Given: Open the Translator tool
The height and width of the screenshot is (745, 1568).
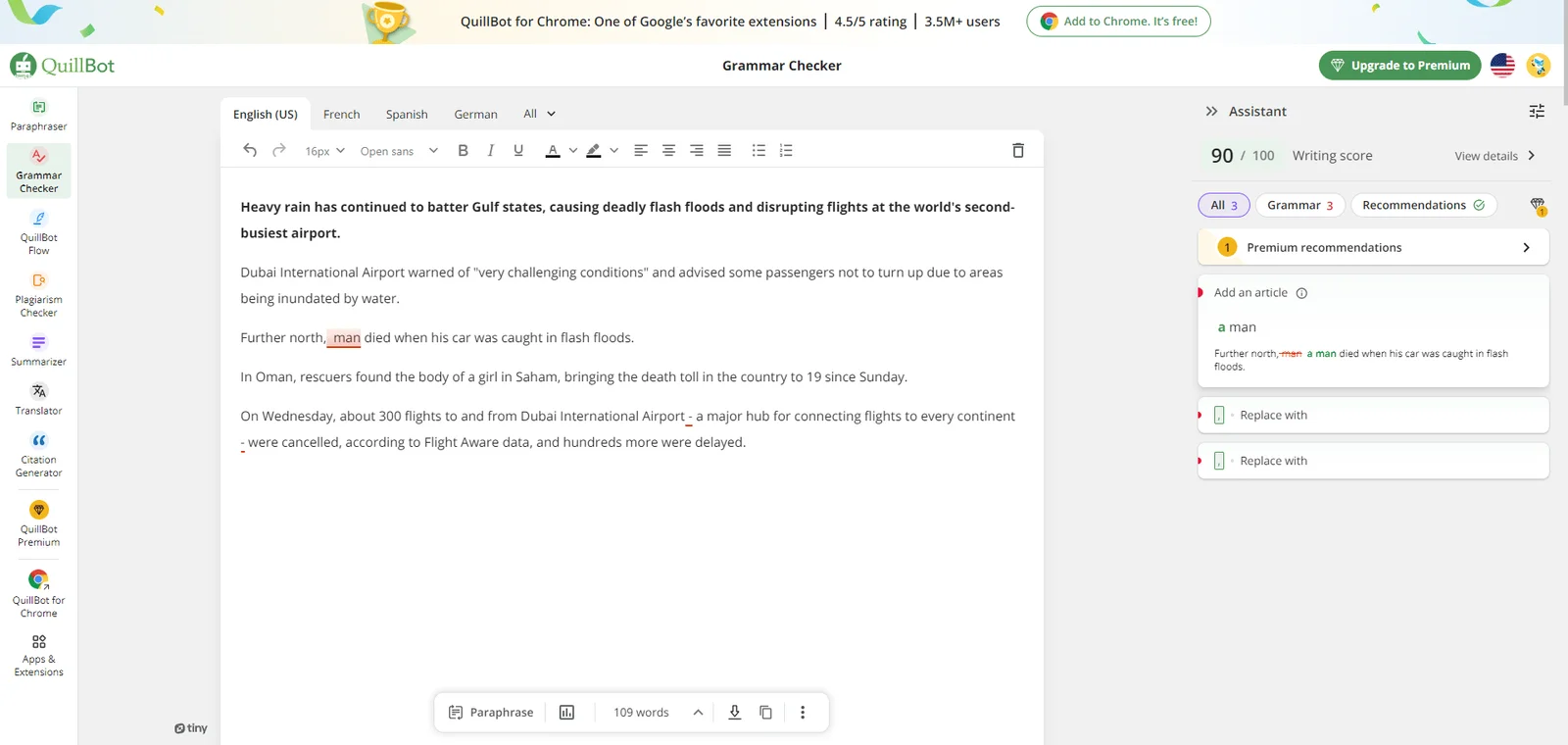Looking at the screenshot, I should tap(39, 399).
